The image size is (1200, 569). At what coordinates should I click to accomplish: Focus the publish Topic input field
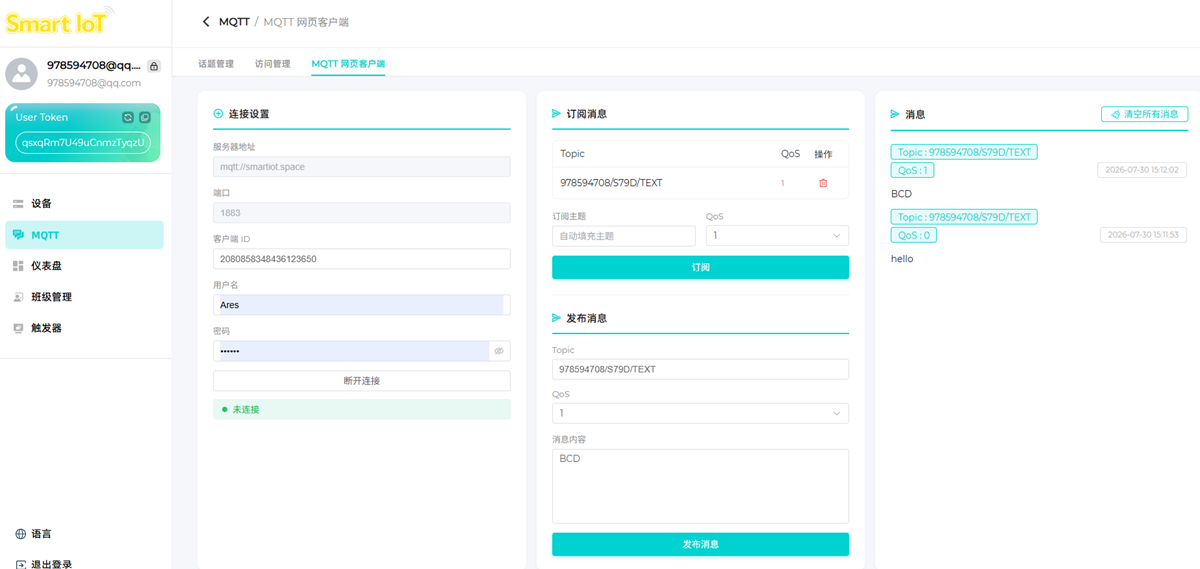[700, 369]
